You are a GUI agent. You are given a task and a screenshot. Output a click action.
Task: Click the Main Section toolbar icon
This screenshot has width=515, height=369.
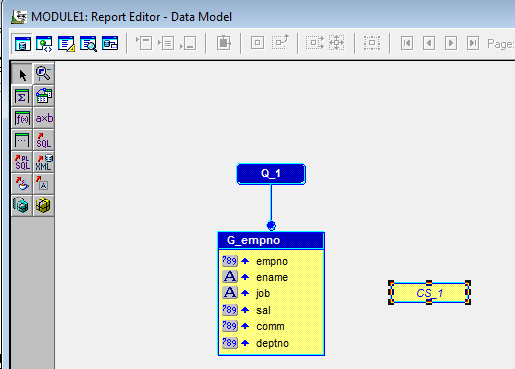pyautogui.click(x=166, y=43)
